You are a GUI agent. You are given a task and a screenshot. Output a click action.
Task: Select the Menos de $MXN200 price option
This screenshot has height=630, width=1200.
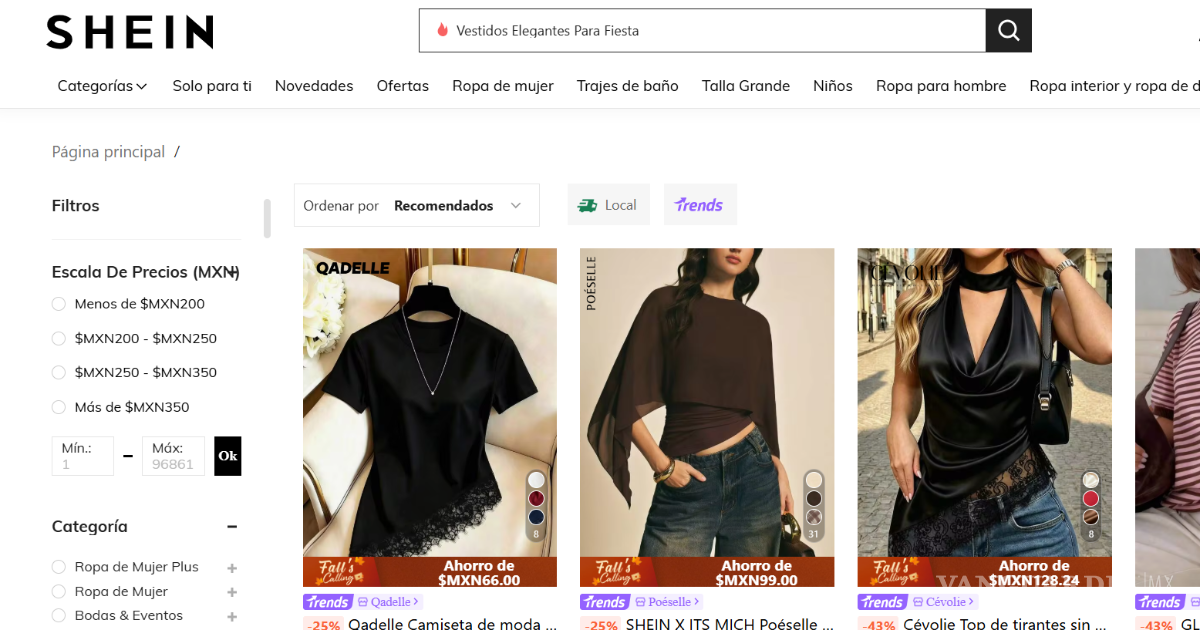point(59,304)
